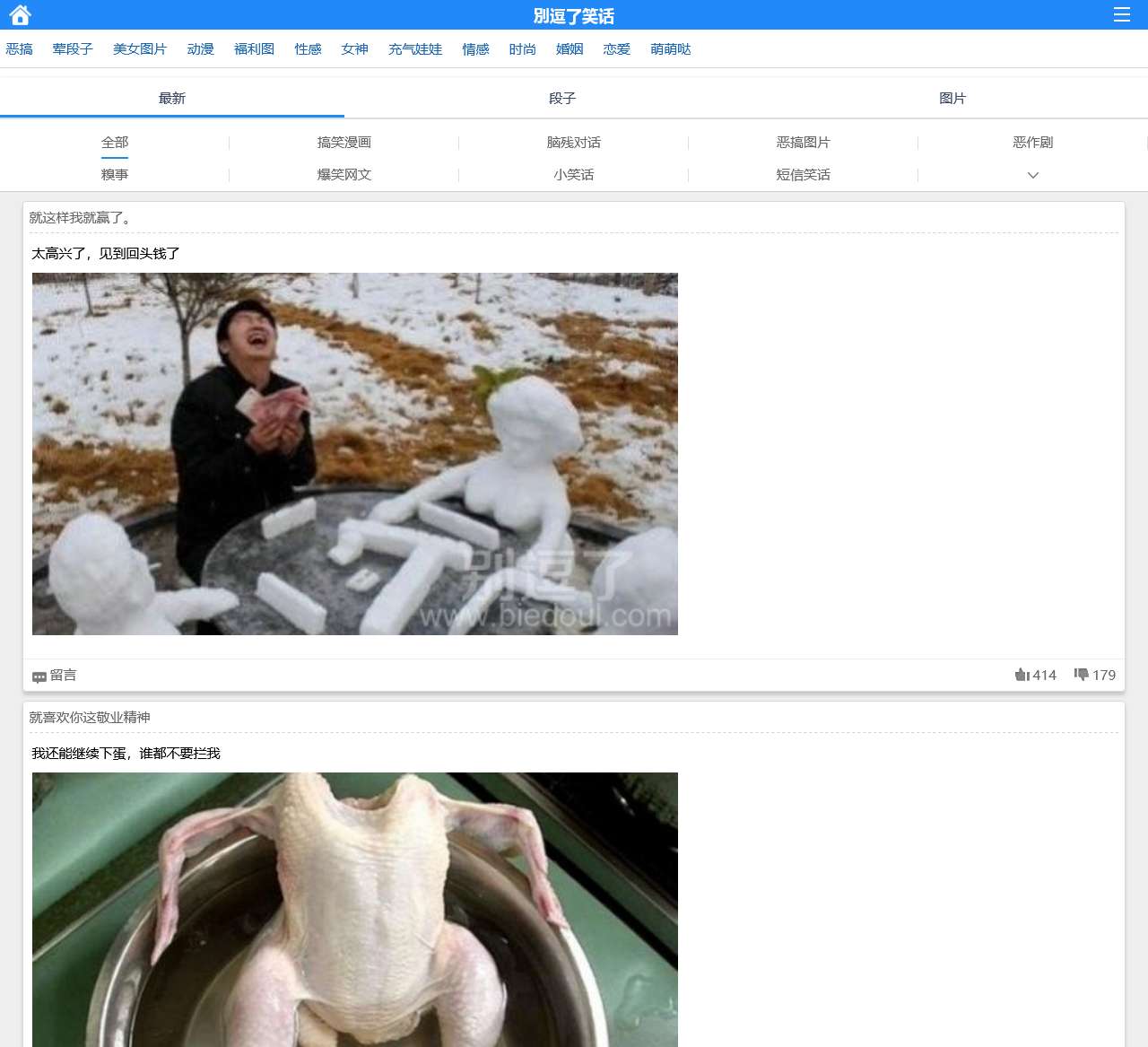This screenshot has width=1148, height=1047.
Task: Open the 性感 category link
Action: tap(309, 49)
